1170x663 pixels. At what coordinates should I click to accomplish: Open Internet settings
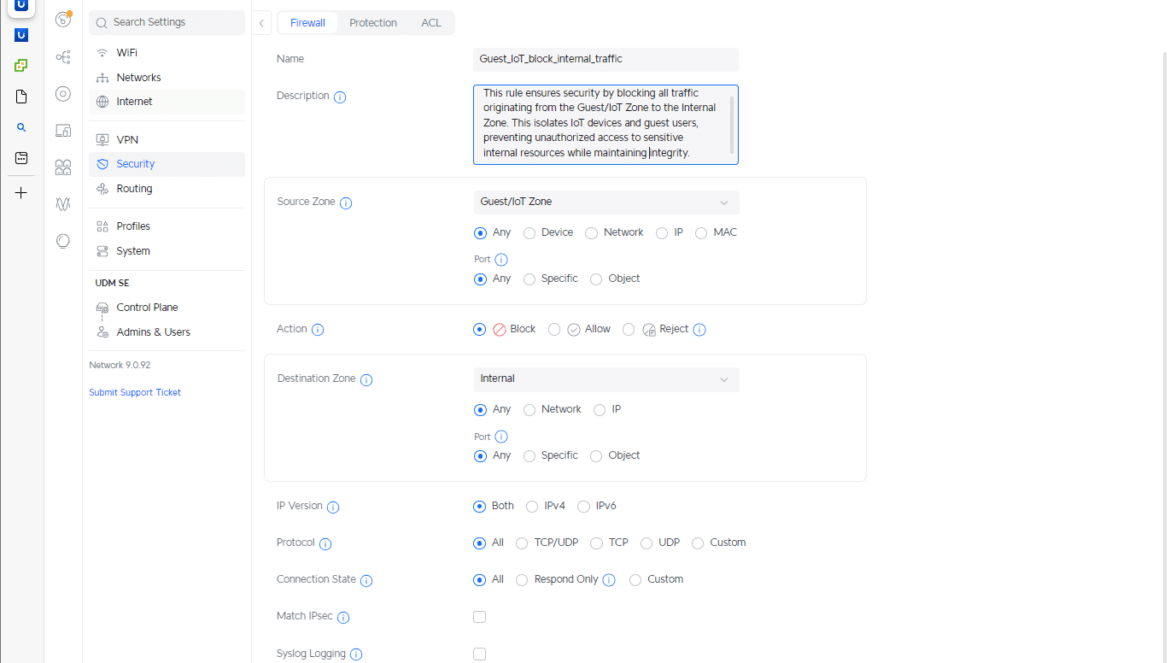(166, 101)
